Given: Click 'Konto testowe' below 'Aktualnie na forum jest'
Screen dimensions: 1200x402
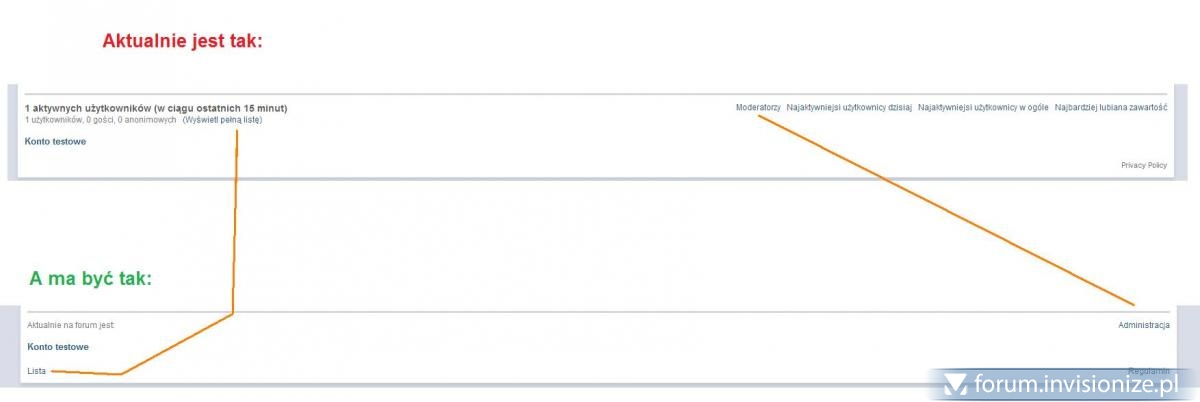Looking at the screenshot, I should [58, 347].
